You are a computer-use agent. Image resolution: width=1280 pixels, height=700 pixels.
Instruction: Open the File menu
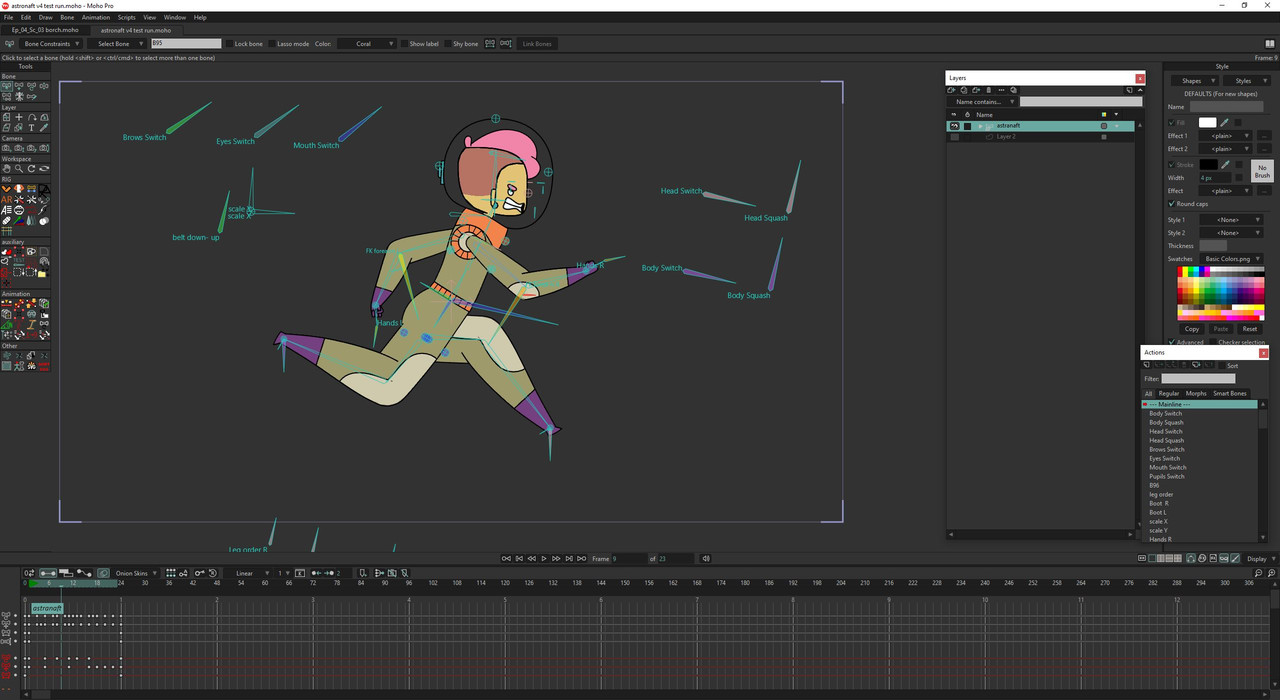pos(9,17)
